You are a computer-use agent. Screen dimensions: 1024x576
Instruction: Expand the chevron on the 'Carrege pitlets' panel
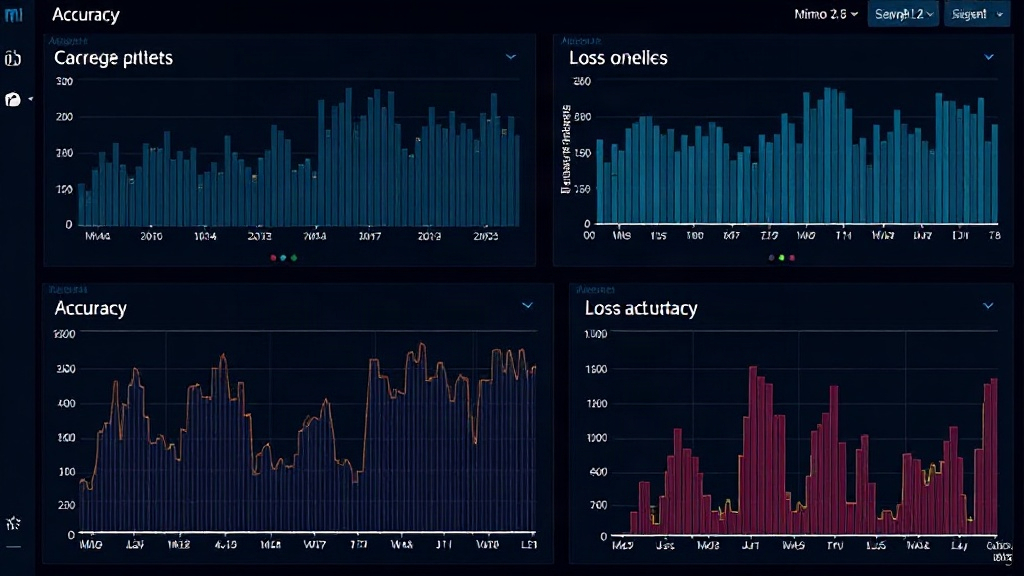511,57
